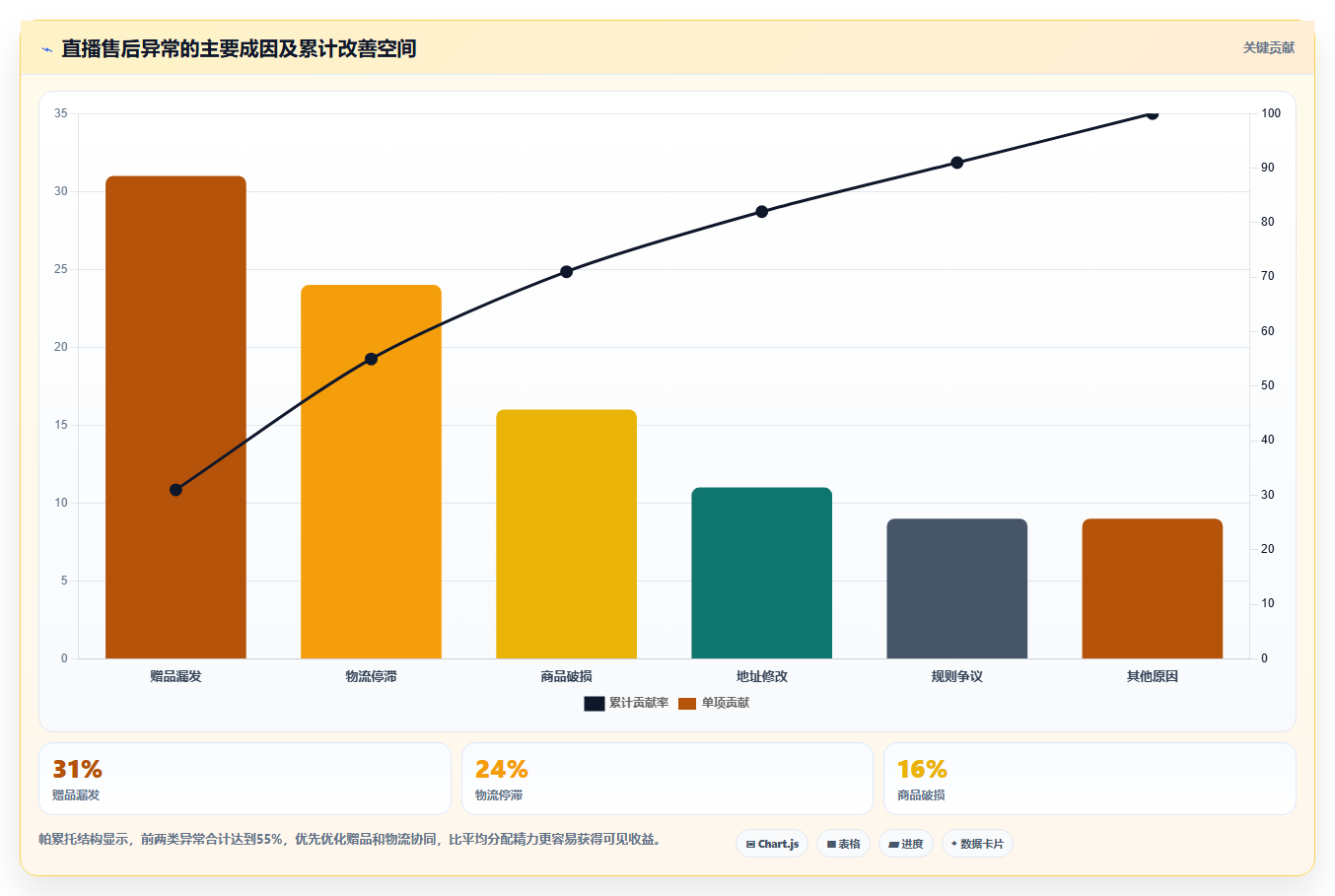Click the 数据卡片 chip label
The image size is (1335, 896).
pyautogui.click(x=982, y=844)
